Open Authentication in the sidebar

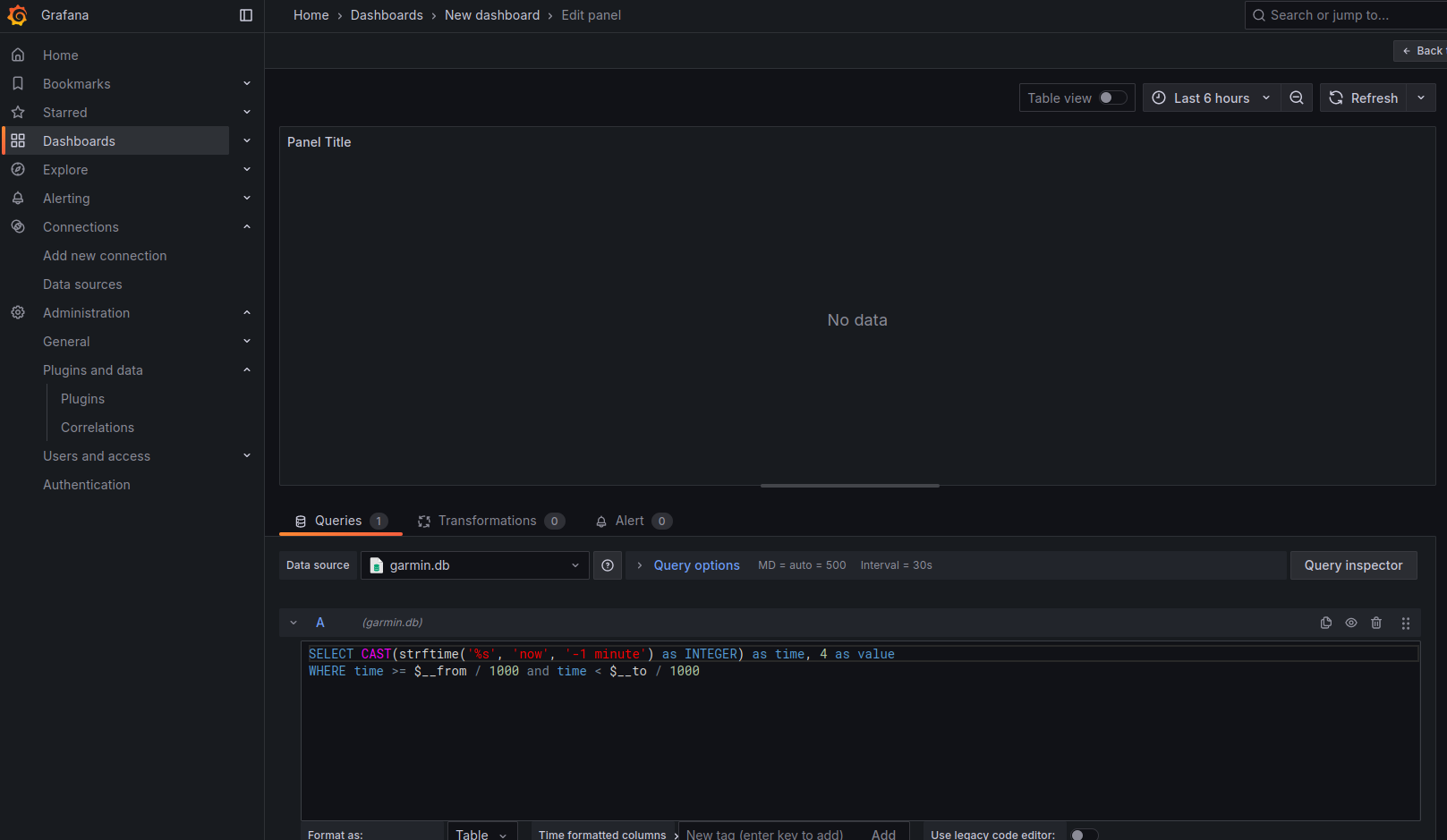pyautogui.click(x=87, y=485)
